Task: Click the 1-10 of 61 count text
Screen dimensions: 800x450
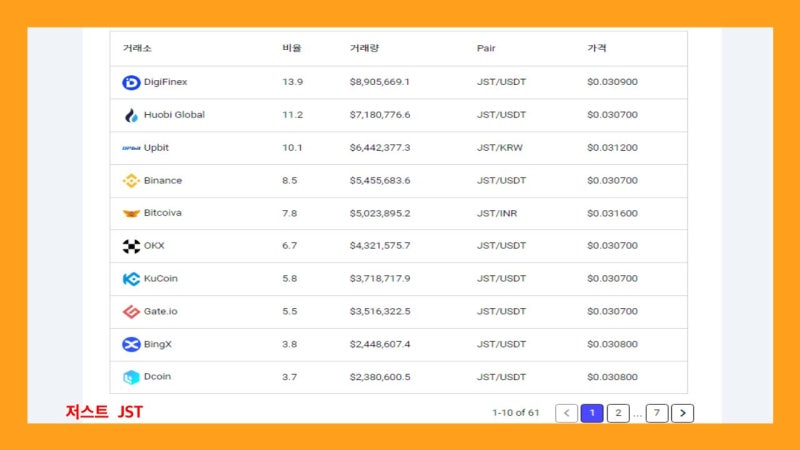Action: (515, 413)
